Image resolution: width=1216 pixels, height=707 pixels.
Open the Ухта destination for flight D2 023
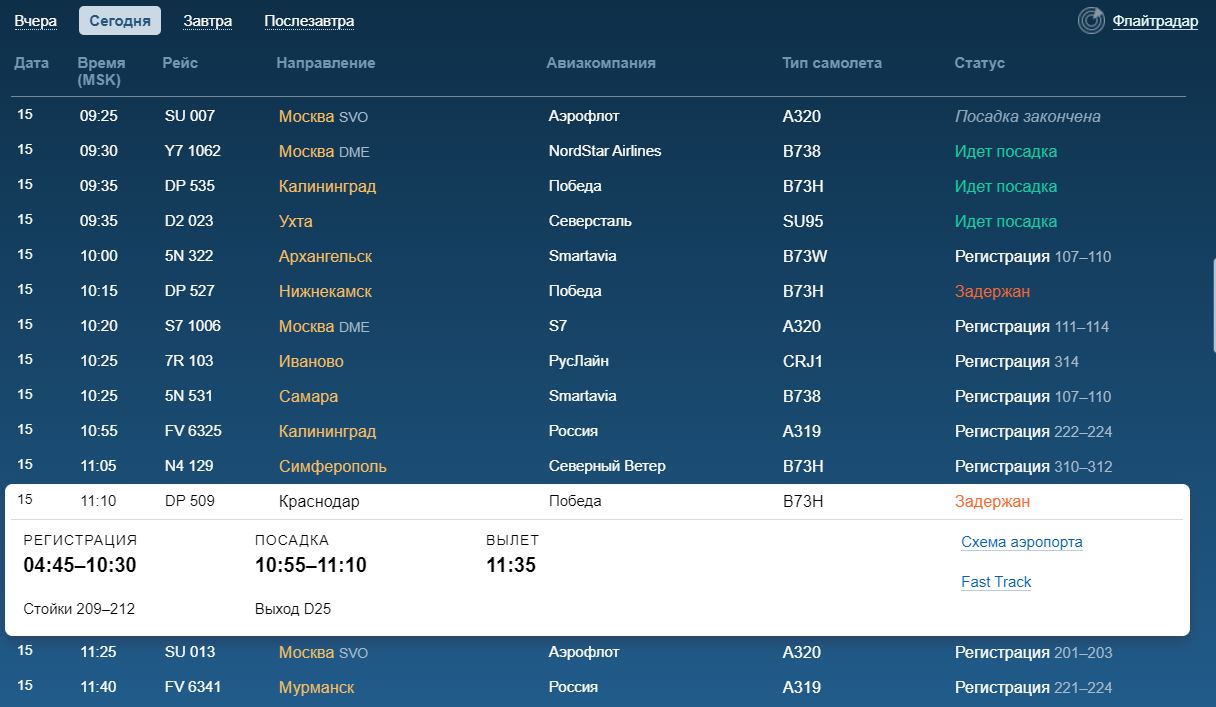click(x=295, y=221)
